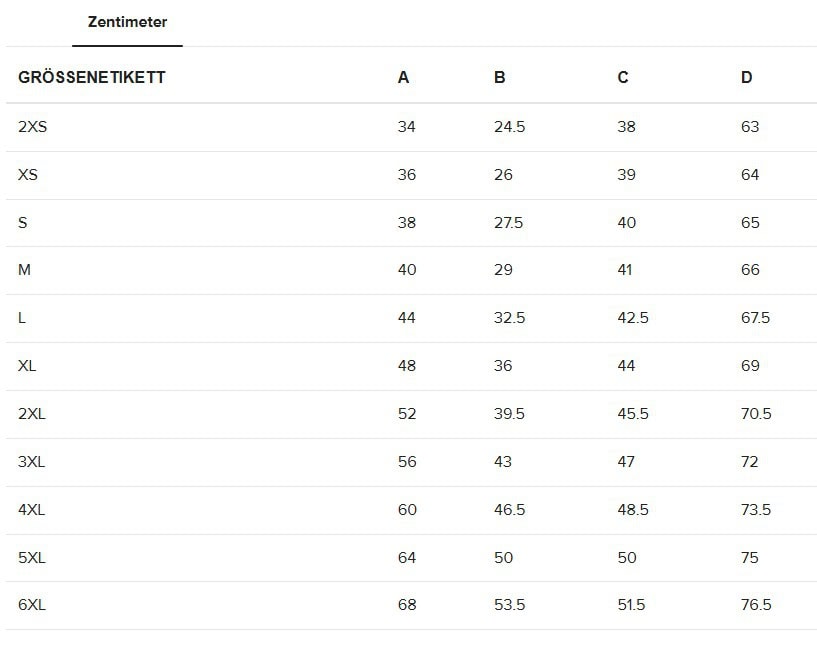Image resolution: width=817 pixels, height=662 pixels.
Task: Select the 3XL size row label
Action: [x=32, y=462]
